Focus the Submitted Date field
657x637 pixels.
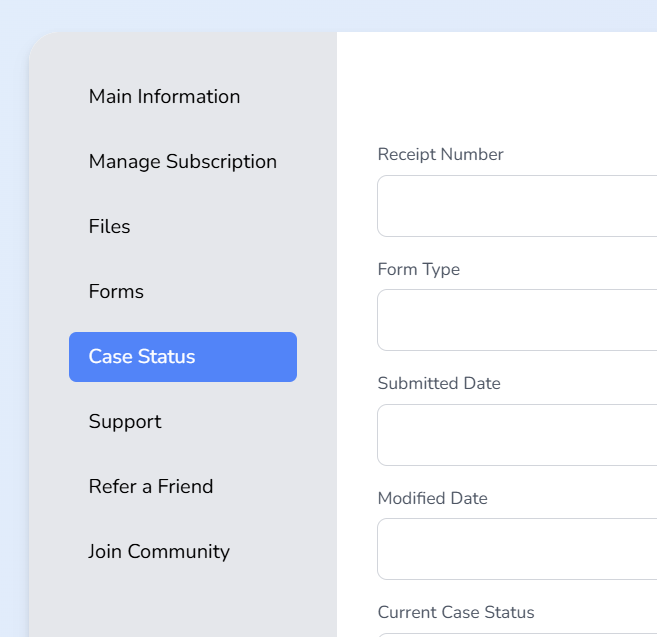click(x=517, y=435)
